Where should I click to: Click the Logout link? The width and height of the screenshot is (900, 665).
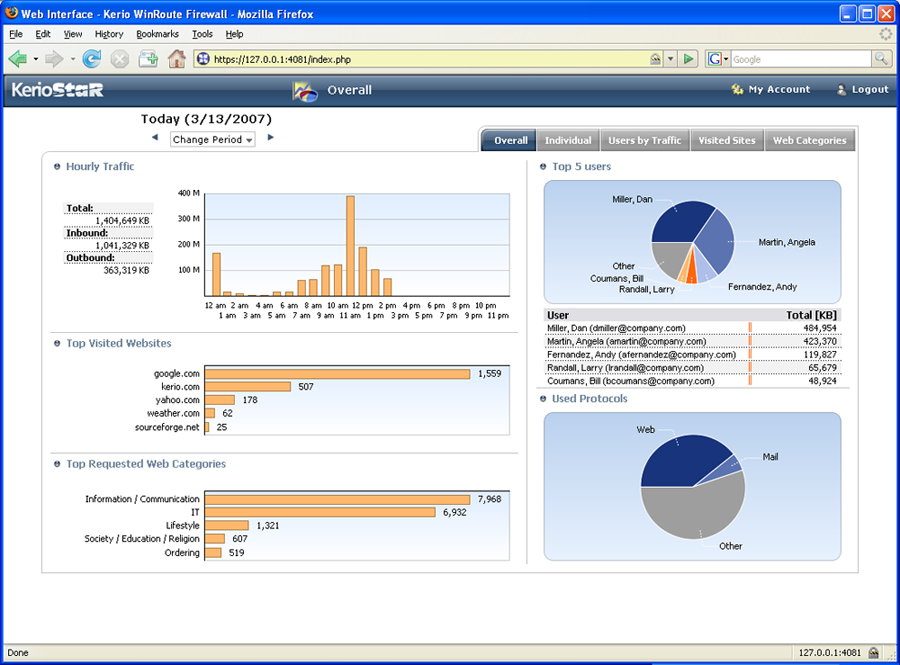(862, 90)
